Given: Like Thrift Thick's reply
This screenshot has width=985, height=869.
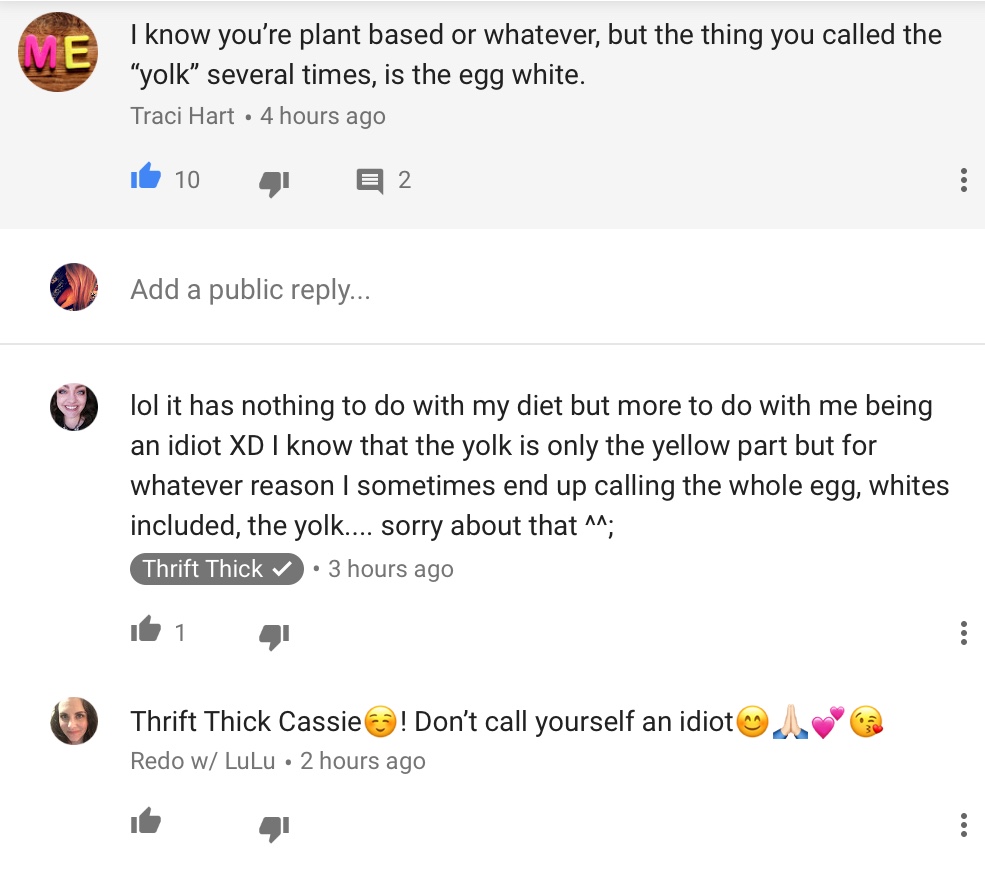Looking at the screenshot, I should [x=146, y=631].
